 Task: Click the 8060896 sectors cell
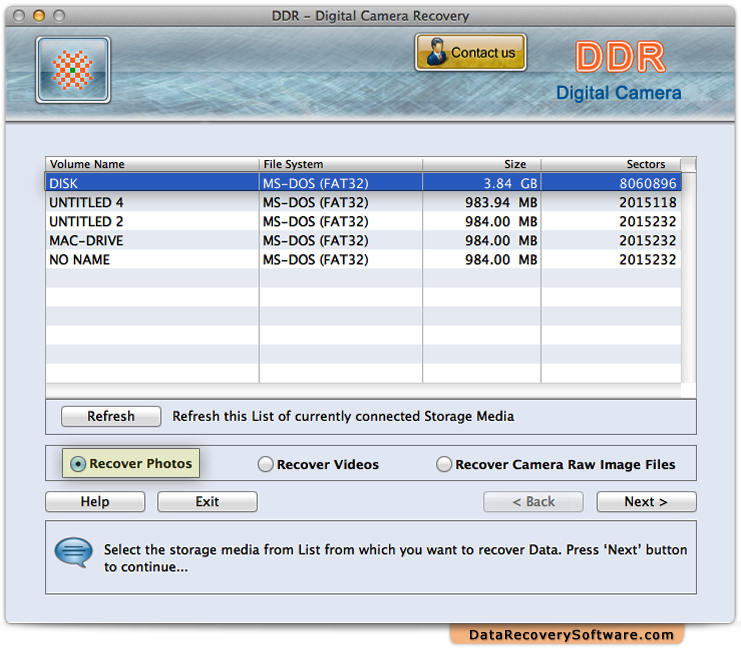tap(611, 183)
